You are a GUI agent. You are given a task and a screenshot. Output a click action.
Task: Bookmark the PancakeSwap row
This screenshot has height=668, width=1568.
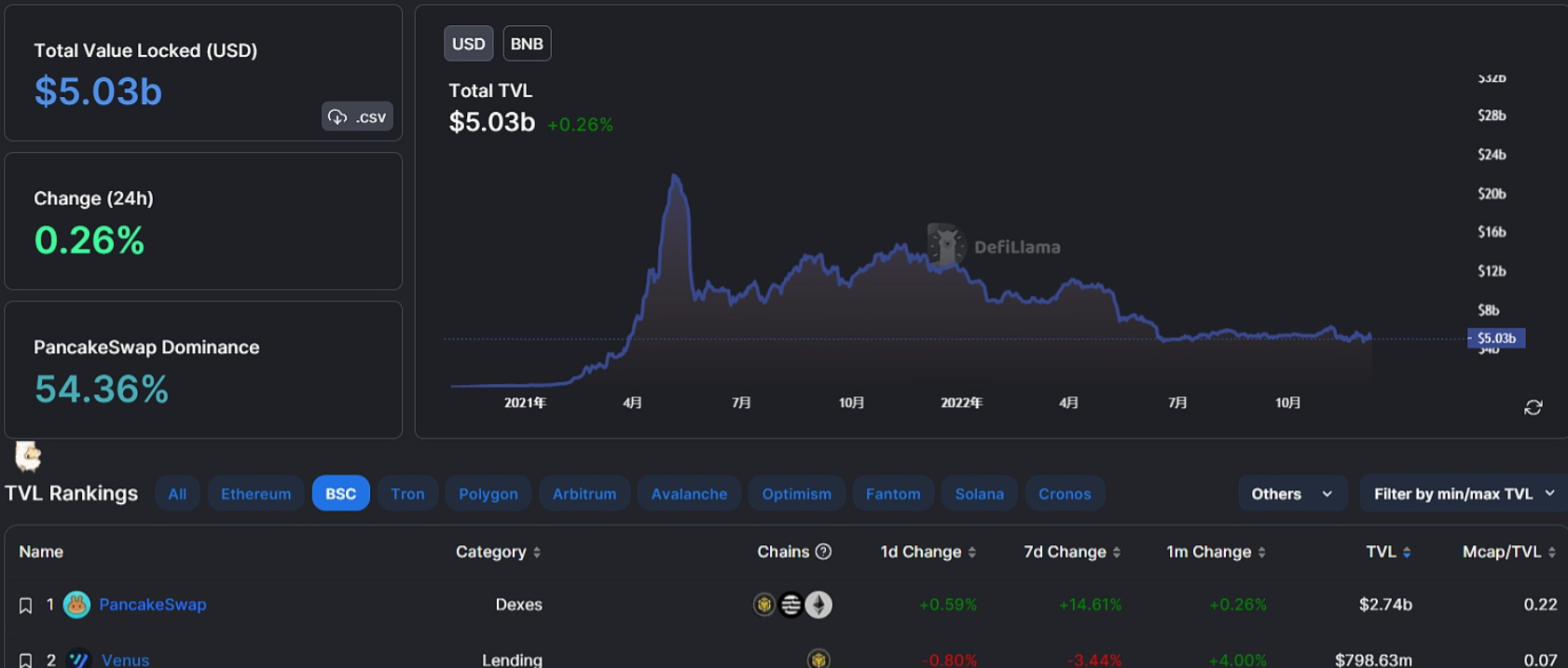26,606
